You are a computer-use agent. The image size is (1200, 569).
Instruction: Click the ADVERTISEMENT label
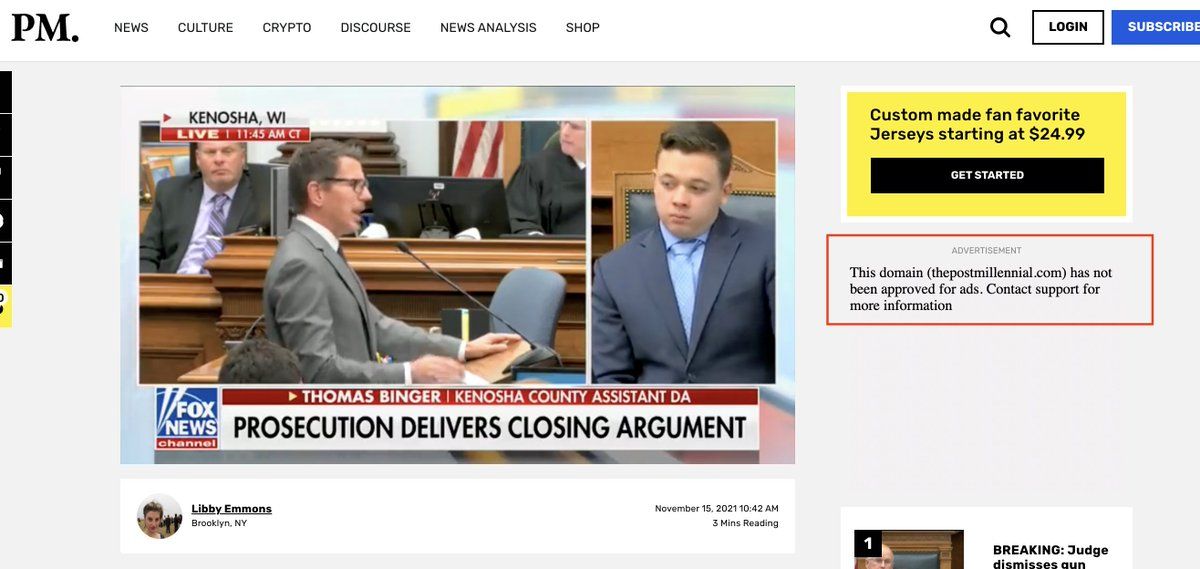[986, 250]
